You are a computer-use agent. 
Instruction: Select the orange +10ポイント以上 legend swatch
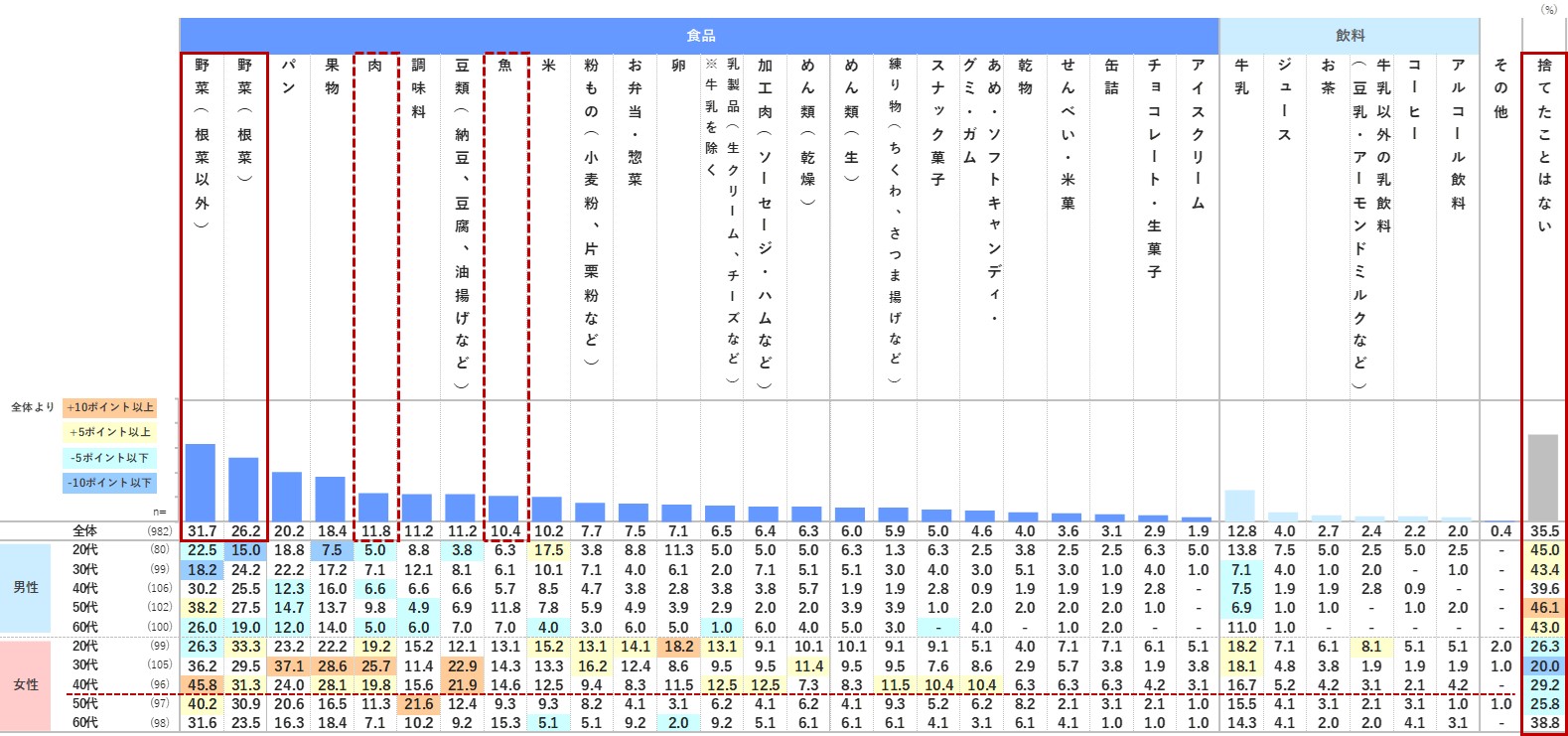click(110, 407)
